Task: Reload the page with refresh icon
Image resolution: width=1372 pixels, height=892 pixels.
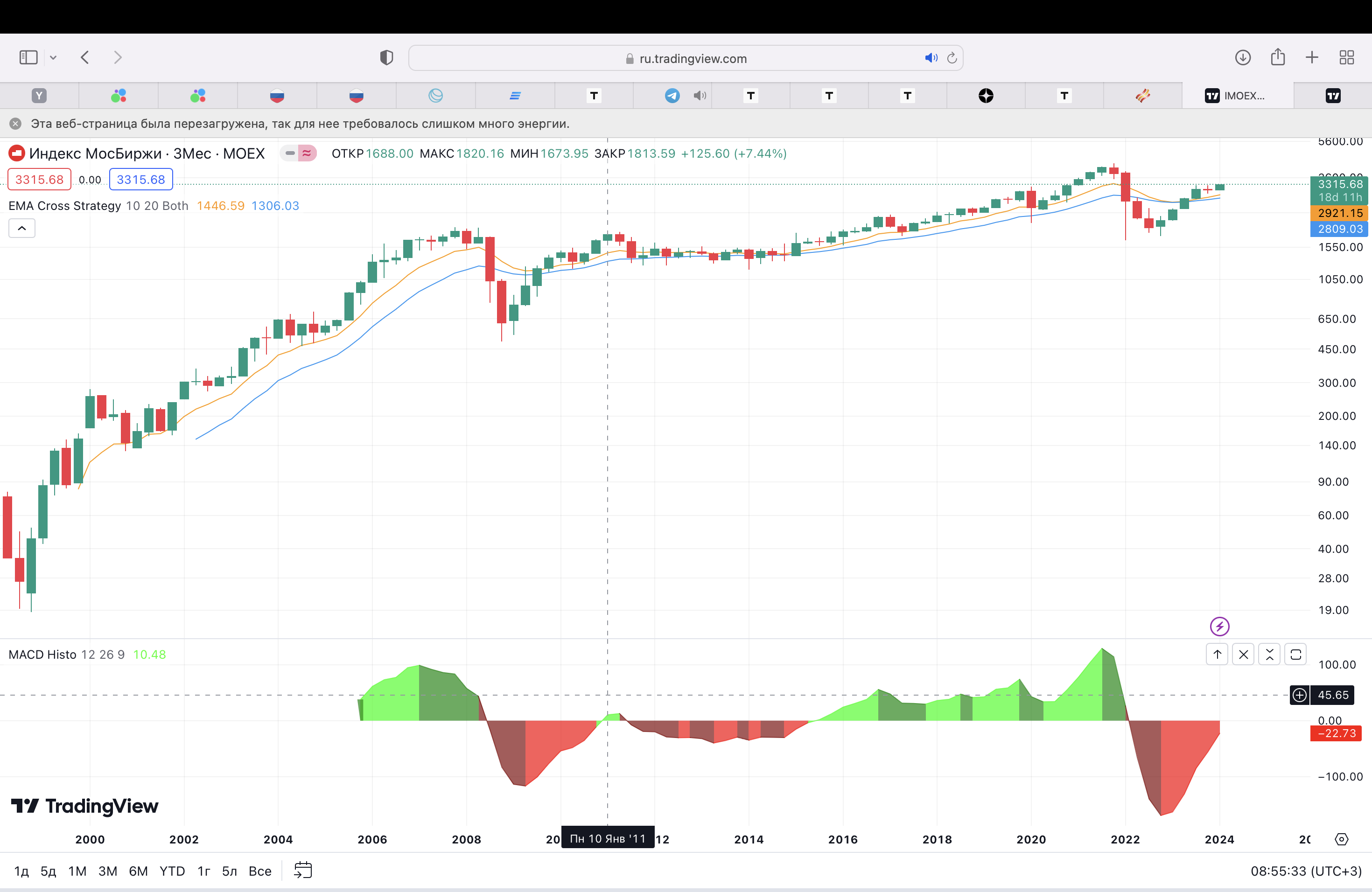Action: coord(952,58)
